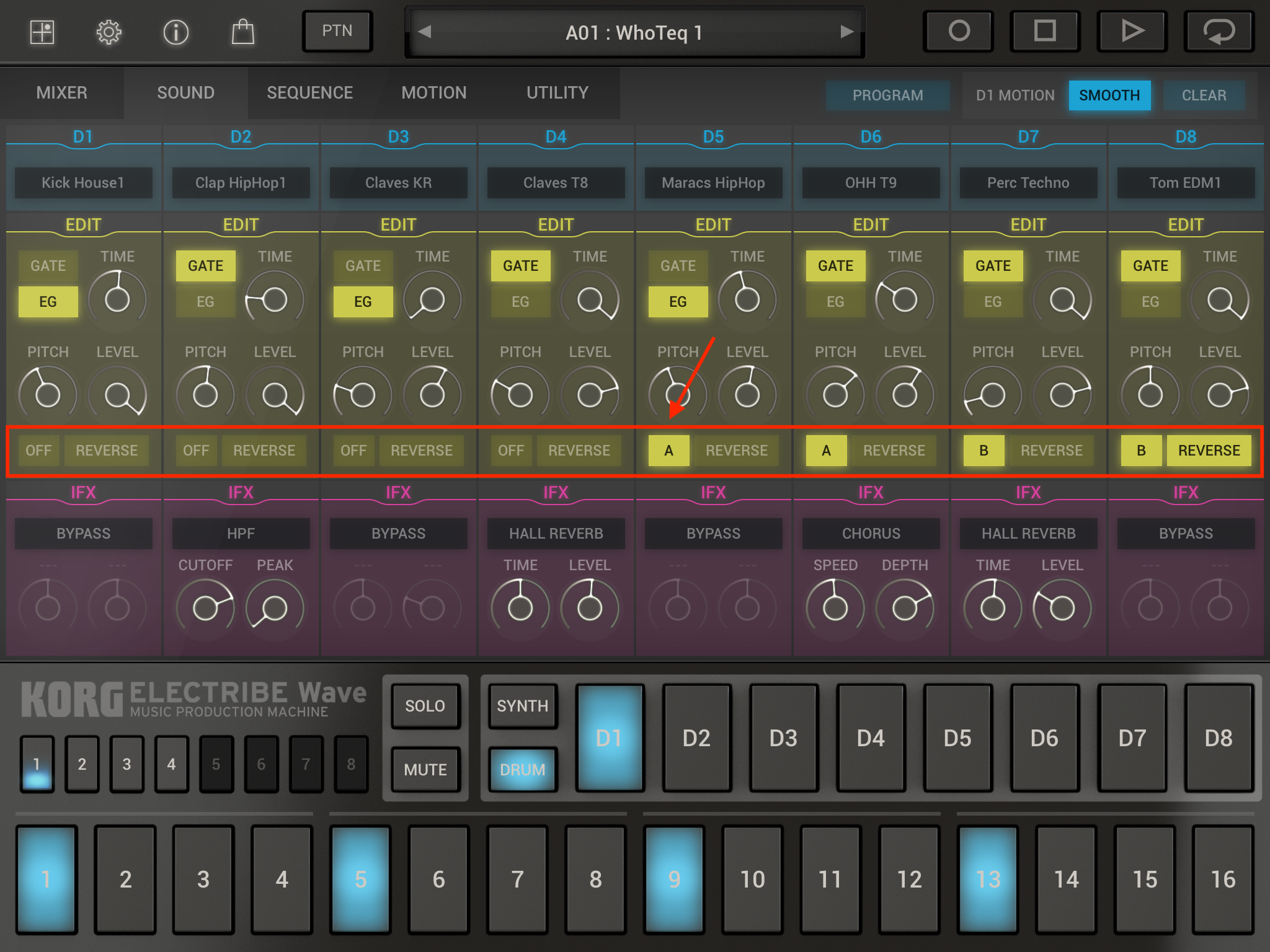Enable REVERSE on D6
This screenshot has height=952, width=1270.
894,451
